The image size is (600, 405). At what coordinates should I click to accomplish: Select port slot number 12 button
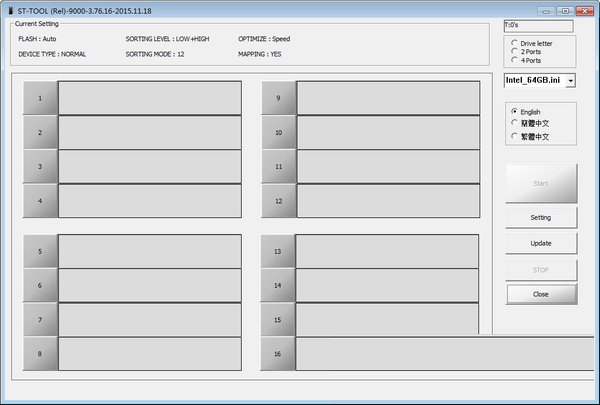click(x=278, y=201)
